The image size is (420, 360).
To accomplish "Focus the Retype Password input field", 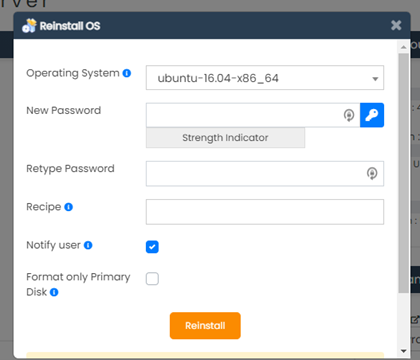I will pyautogui.click(x=265, y=174).
